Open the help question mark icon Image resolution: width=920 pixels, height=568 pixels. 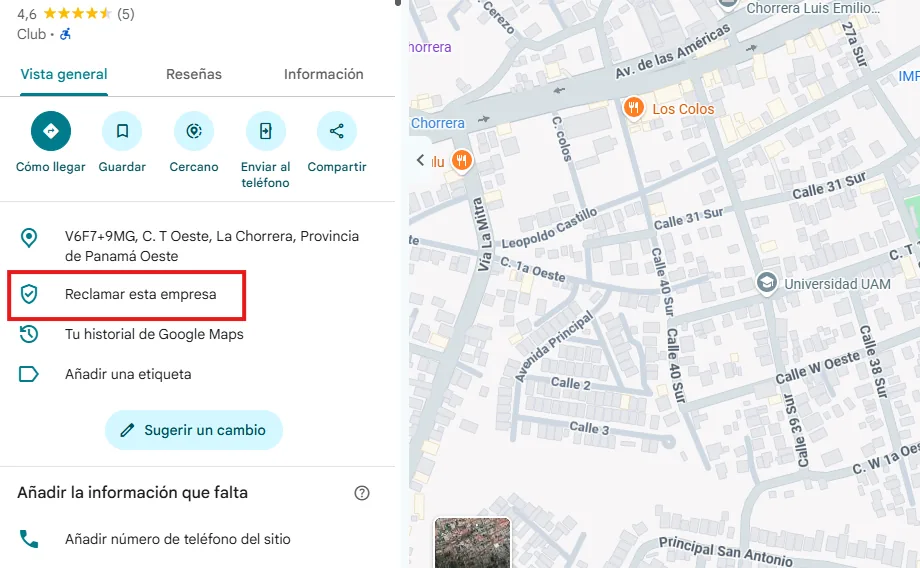coord(362,493)
